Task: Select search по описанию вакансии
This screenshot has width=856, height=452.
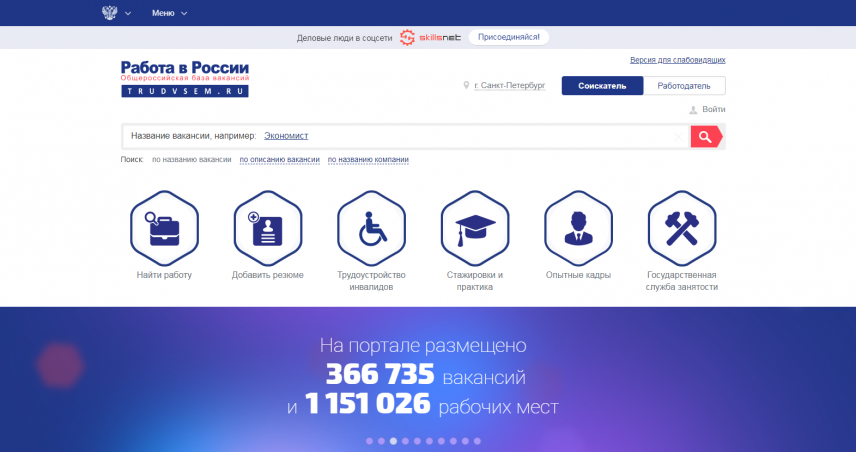Action: [x=280, y=159]
